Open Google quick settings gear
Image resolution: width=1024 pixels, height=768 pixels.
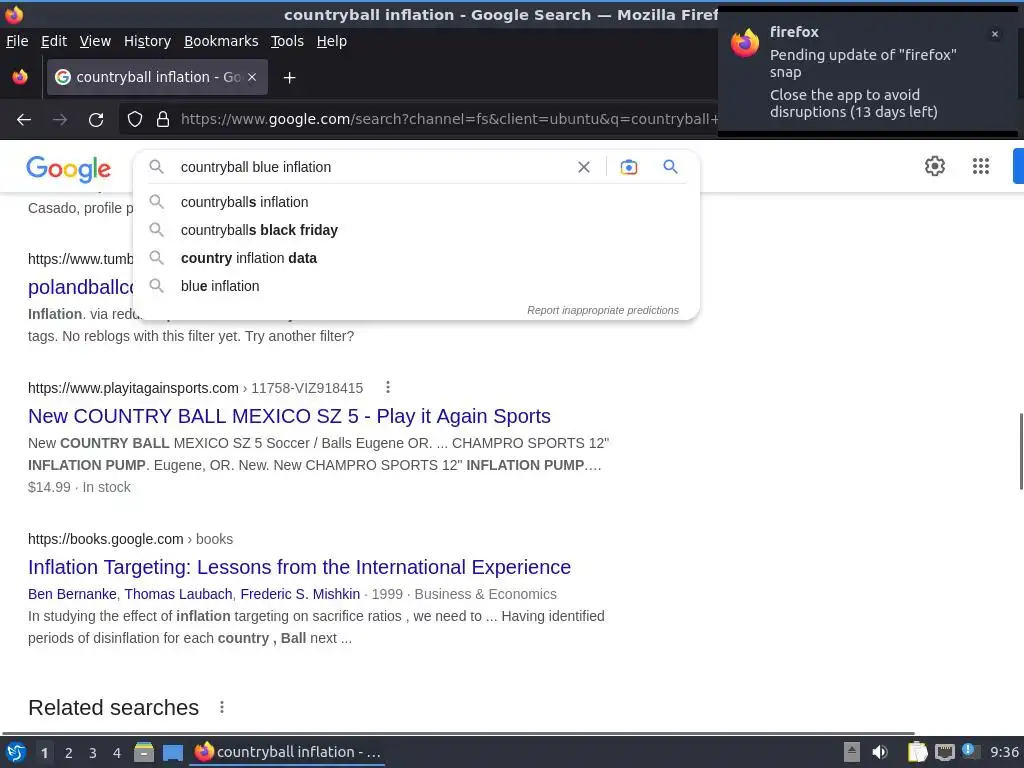pos(935,166)
